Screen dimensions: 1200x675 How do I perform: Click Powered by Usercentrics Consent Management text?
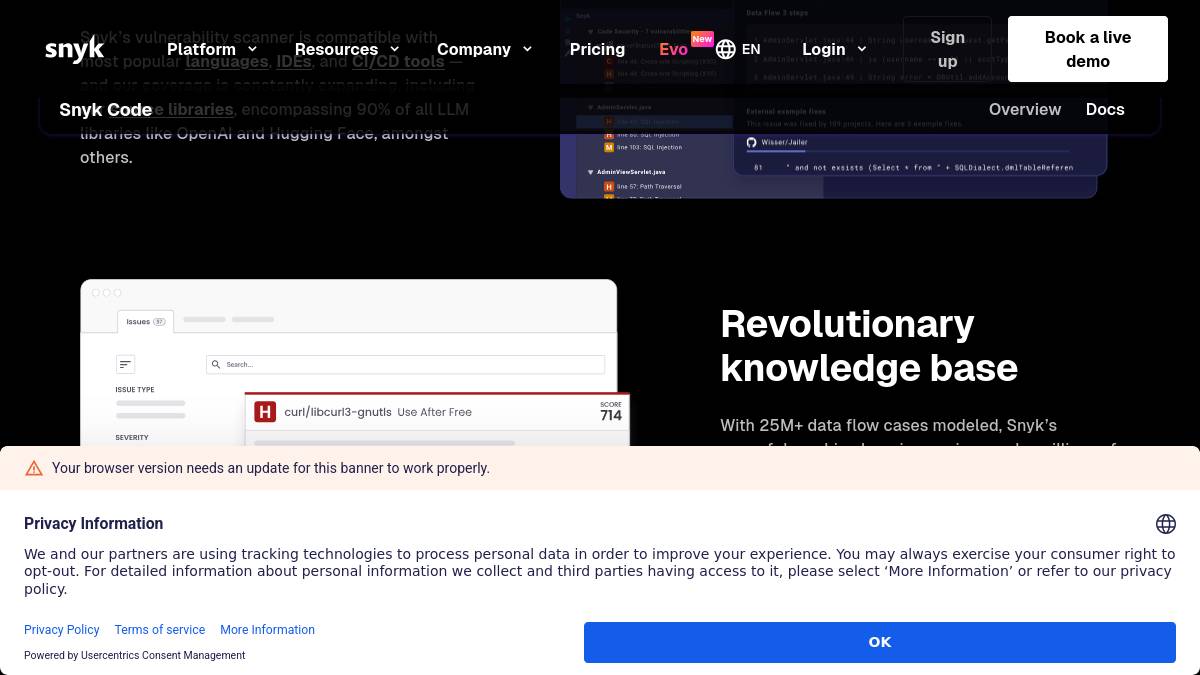pos(134,655)
